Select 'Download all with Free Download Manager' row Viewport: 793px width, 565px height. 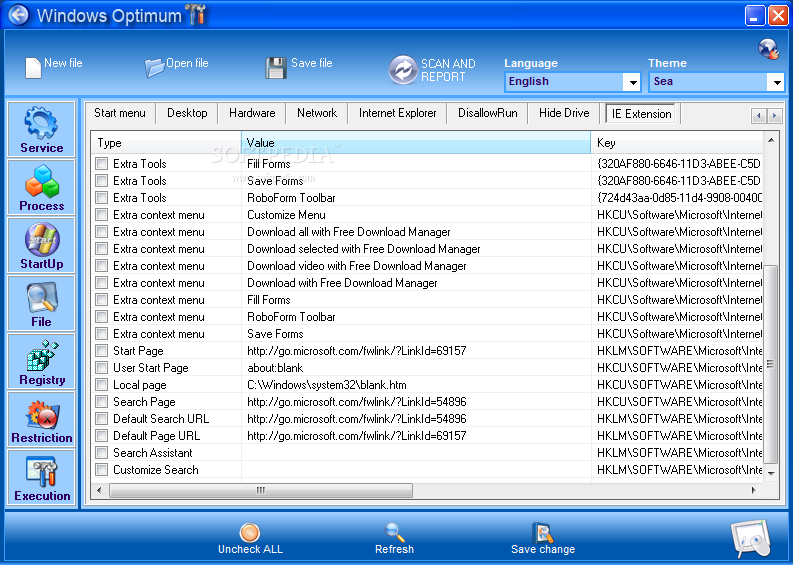[427, 232]
